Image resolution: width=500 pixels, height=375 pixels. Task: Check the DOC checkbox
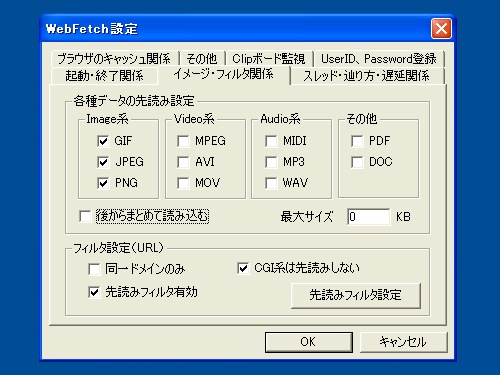coord(357,162)
